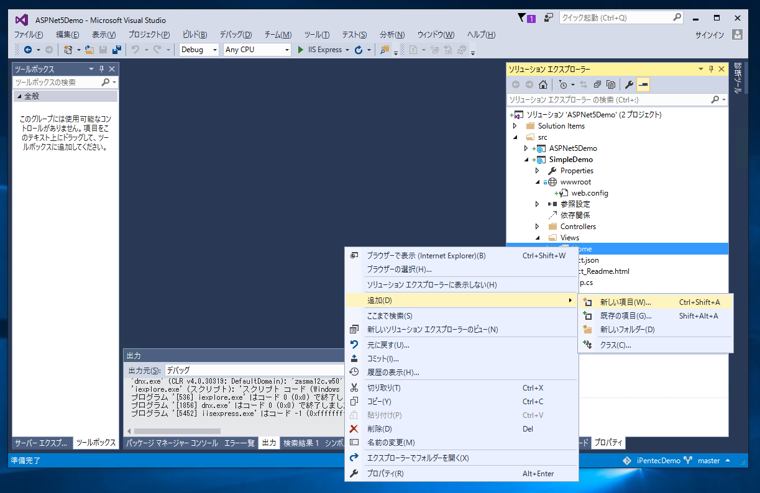Viewport: 760px width, 493px height.
Task: Close the Toolbox panel
Action: click(x=112, y=69)
